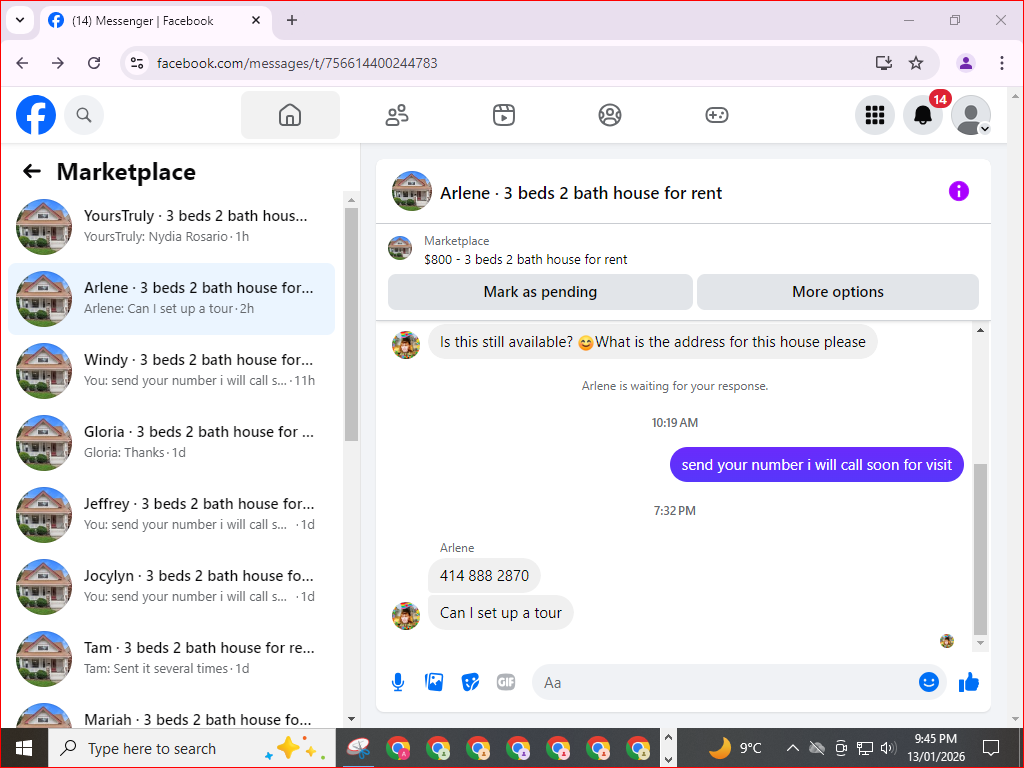Open conversation information purple icon

tap(958, 191)
